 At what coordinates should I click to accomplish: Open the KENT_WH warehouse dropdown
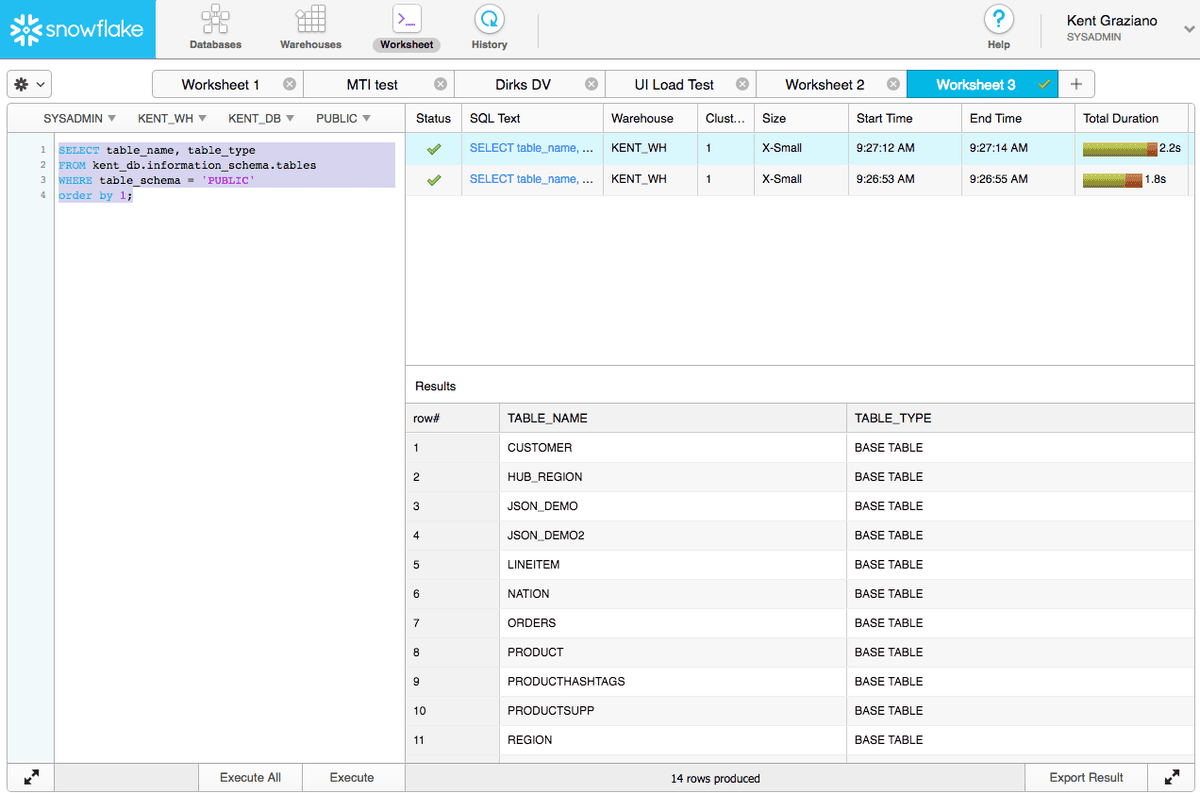pos(172,118)
